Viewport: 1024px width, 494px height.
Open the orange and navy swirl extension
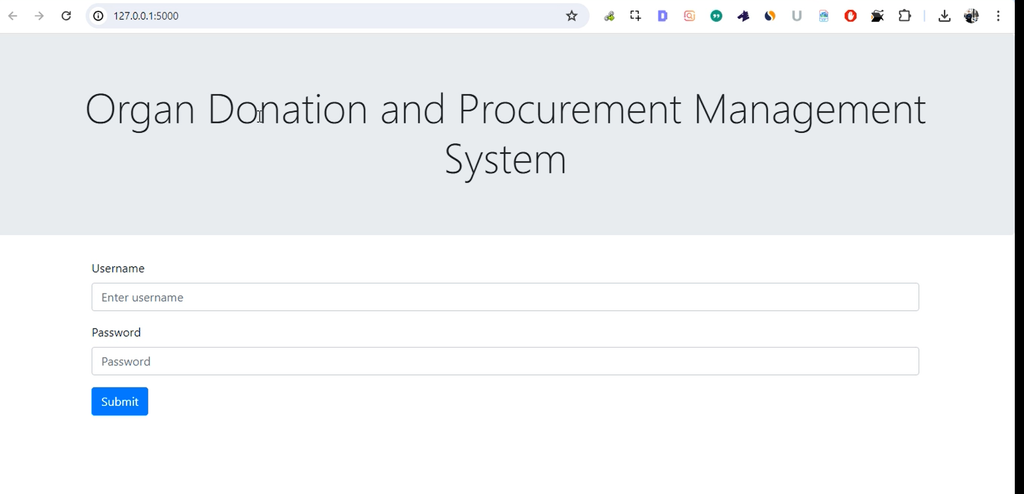[770, 16]
